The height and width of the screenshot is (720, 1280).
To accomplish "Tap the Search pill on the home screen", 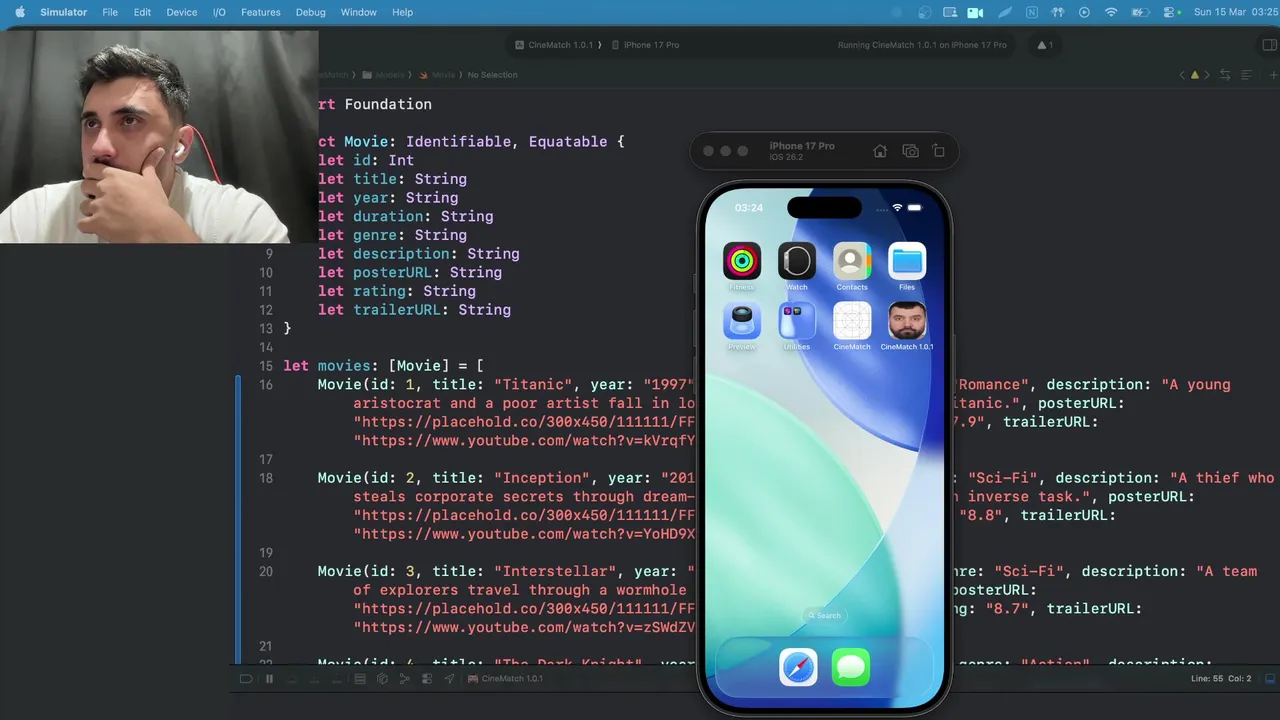I will tap(825, 615).
